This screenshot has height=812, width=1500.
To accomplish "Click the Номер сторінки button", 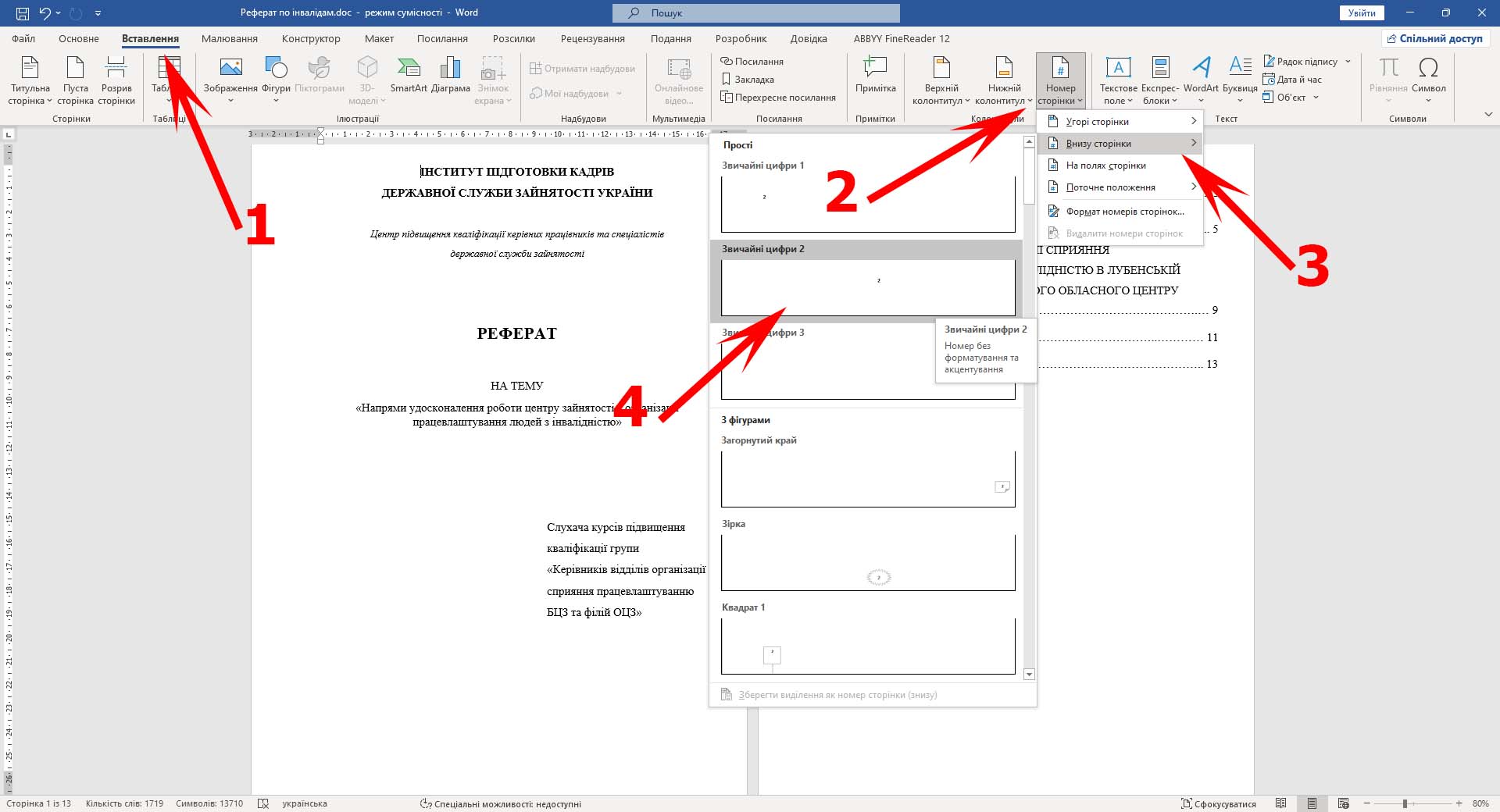I will tap(1060, 80).
